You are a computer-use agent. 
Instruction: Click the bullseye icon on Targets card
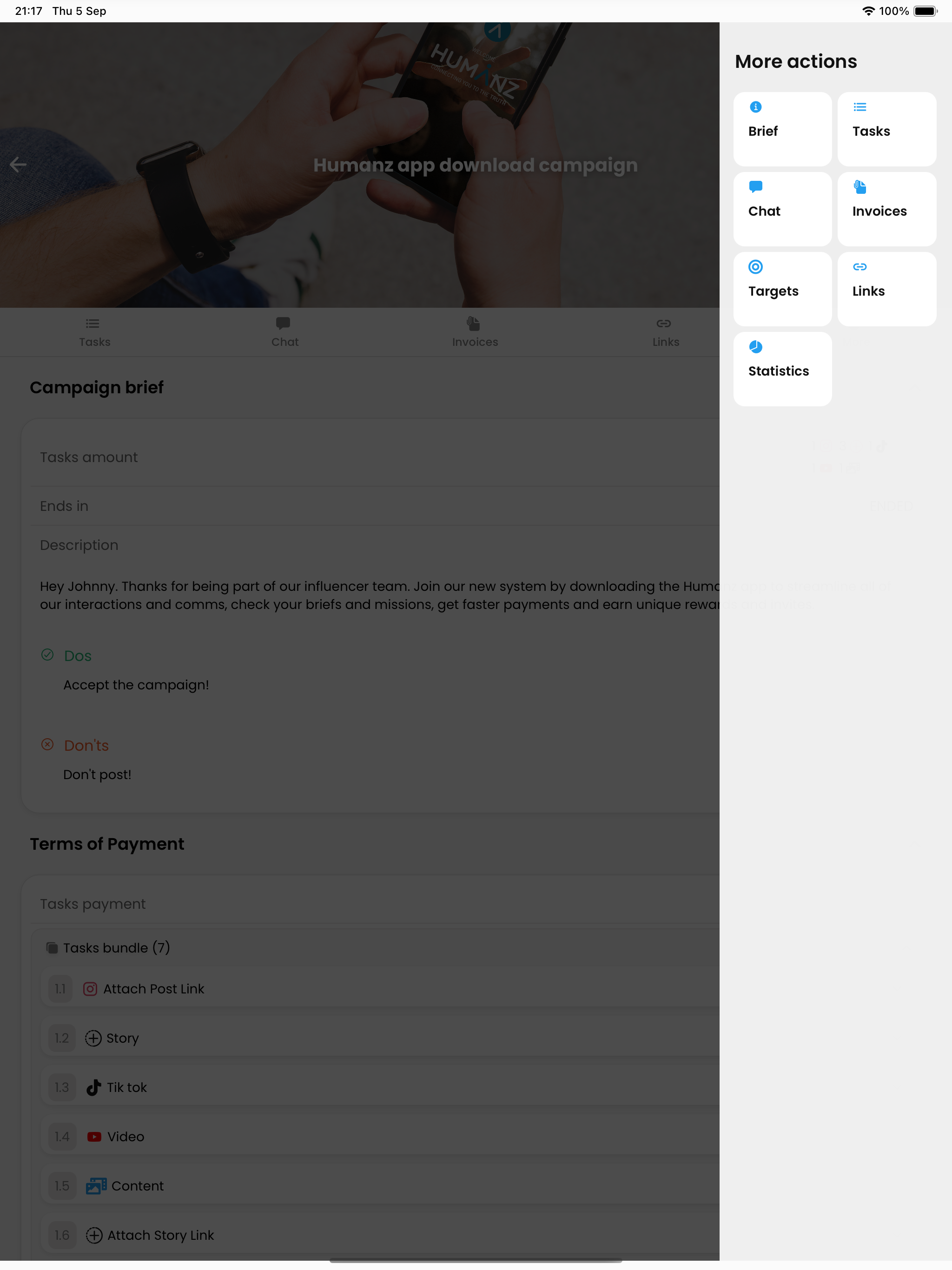pyautogui.click(x=756, y=266)
